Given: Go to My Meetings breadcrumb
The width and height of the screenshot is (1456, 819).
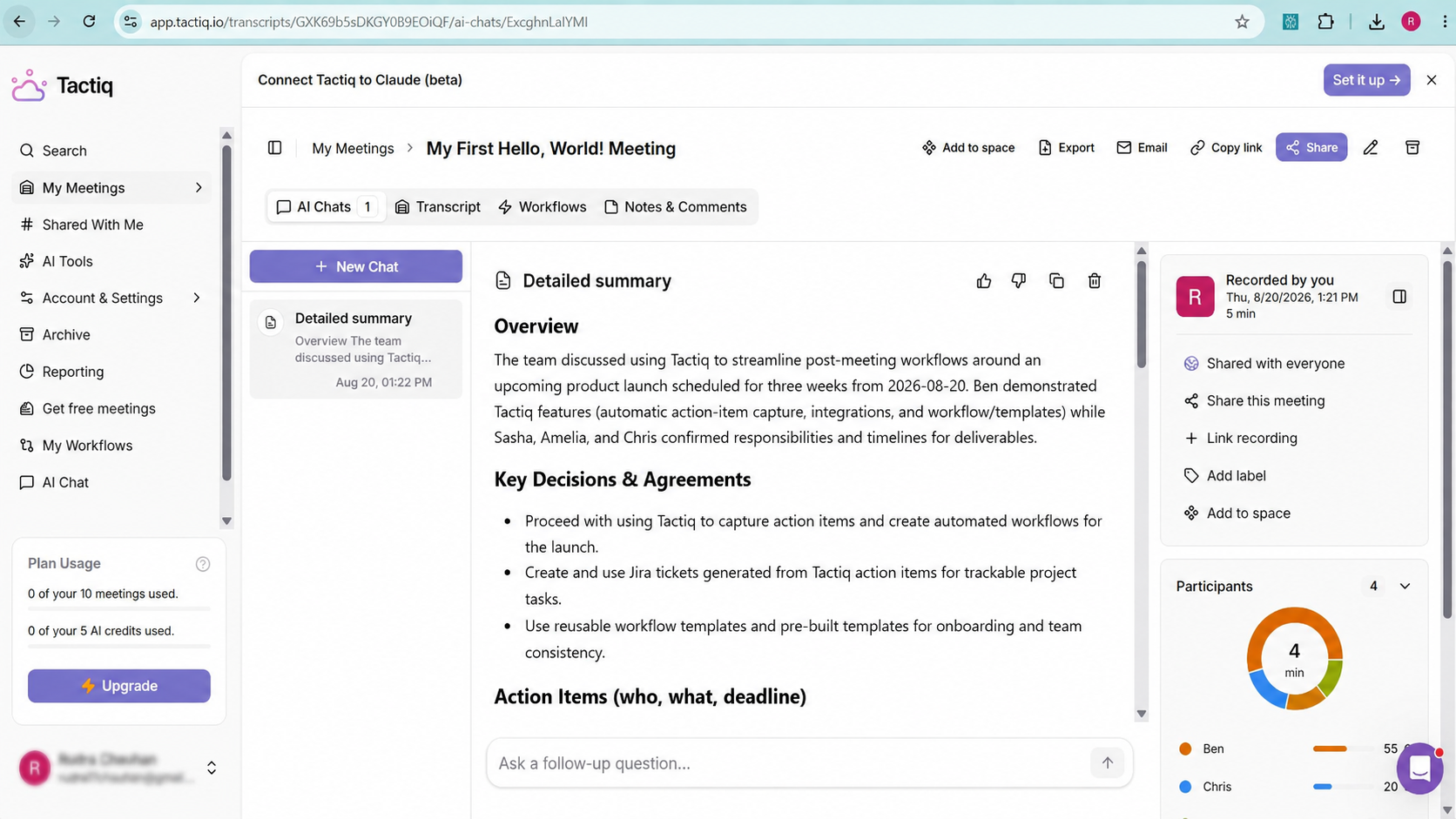Looking at the screenshot, I should tap(353, 148).
